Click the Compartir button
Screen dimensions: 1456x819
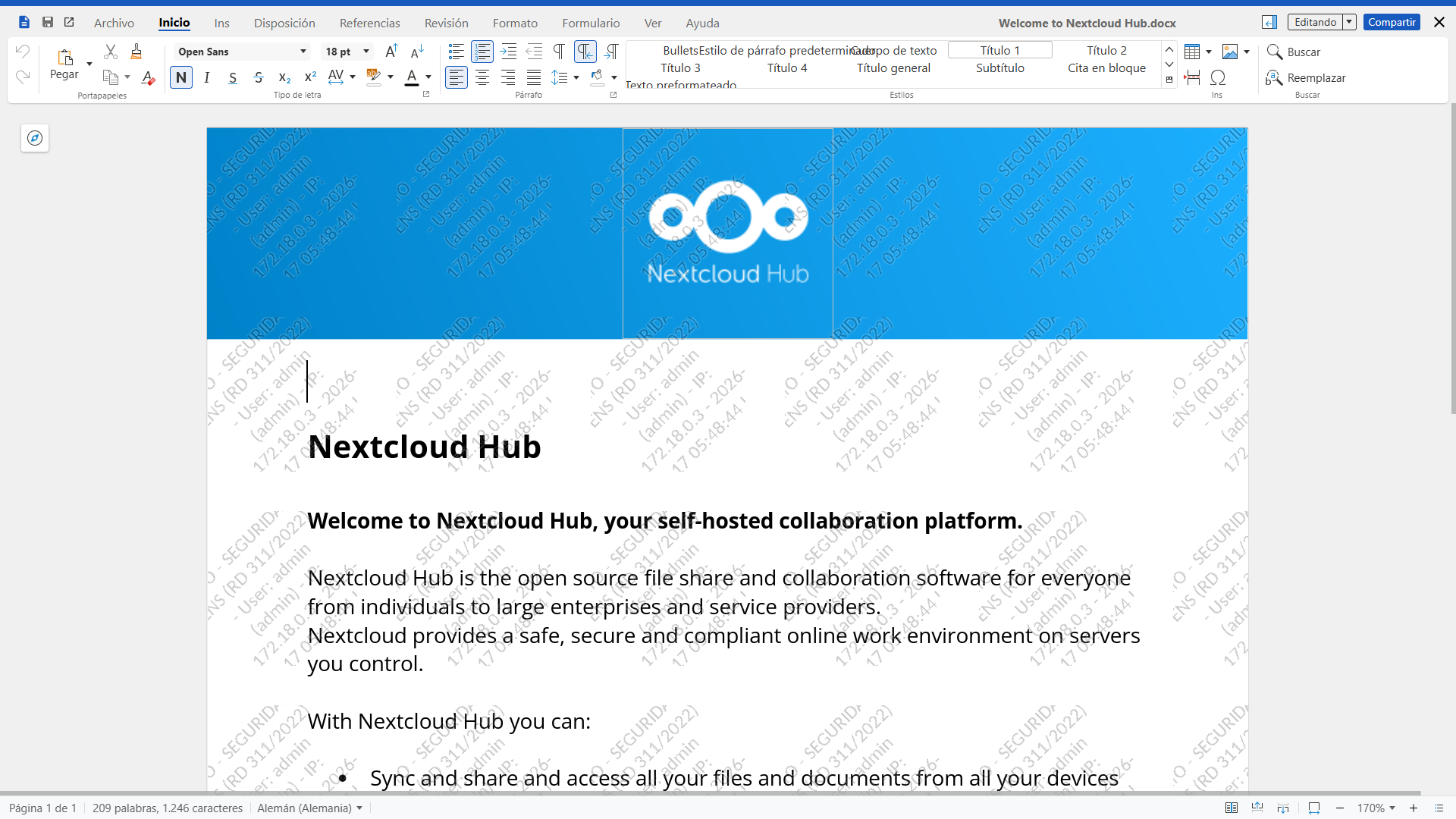1392,23
